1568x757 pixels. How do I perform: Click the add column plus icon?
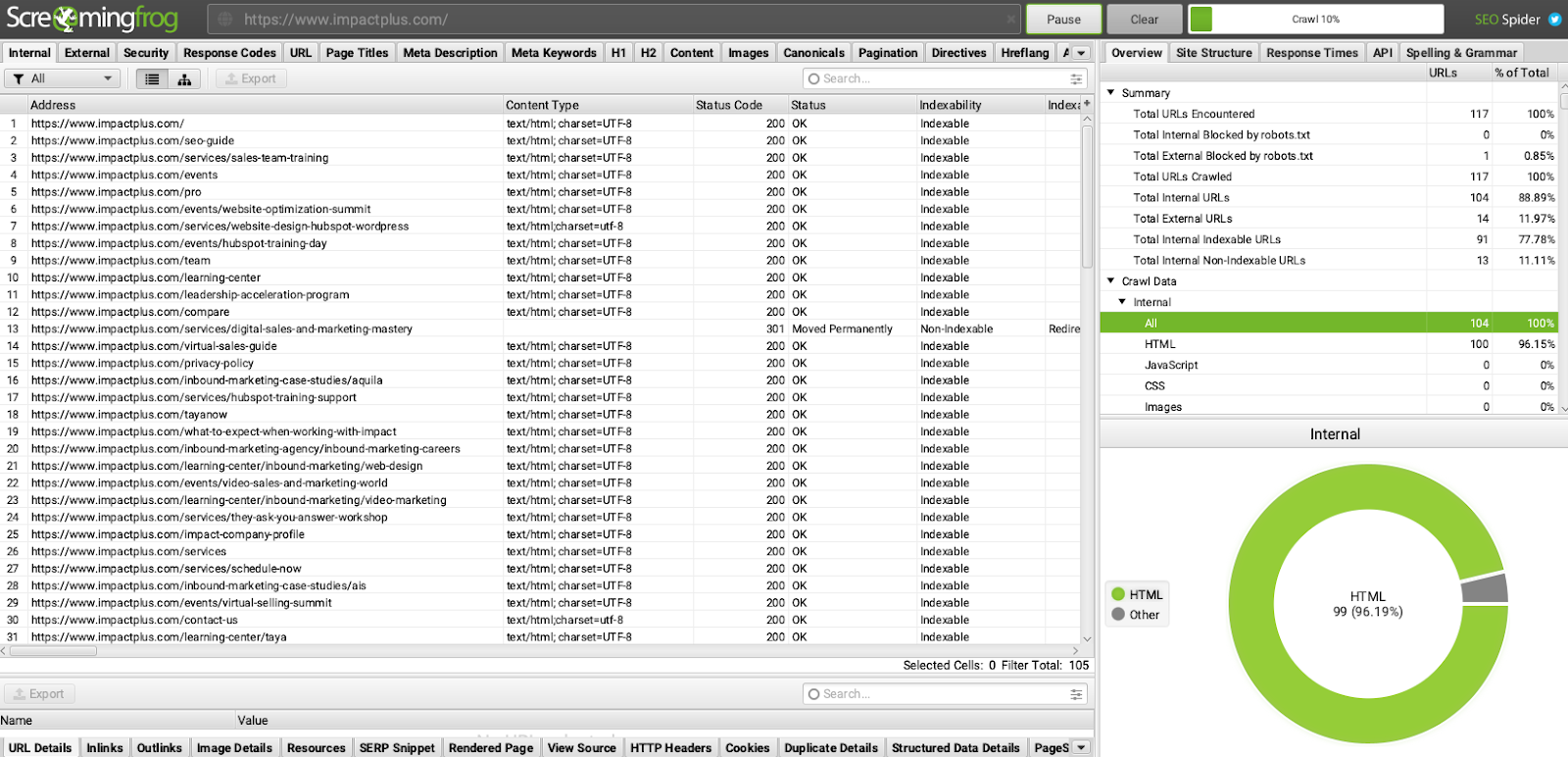coord(1087,103)
